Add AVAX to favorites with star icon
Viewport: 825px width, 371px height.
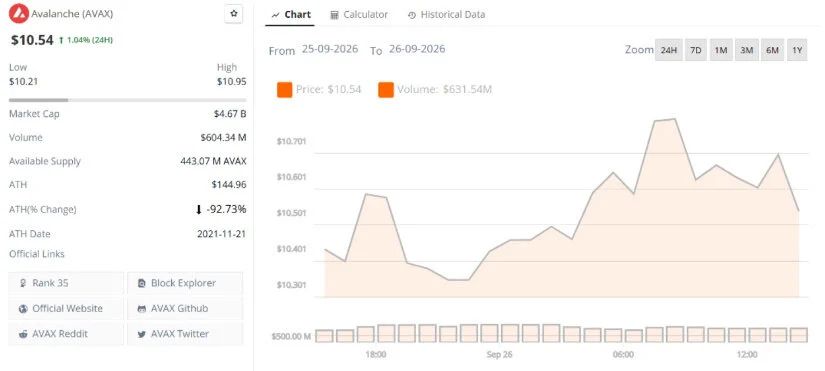pos(234,14)
